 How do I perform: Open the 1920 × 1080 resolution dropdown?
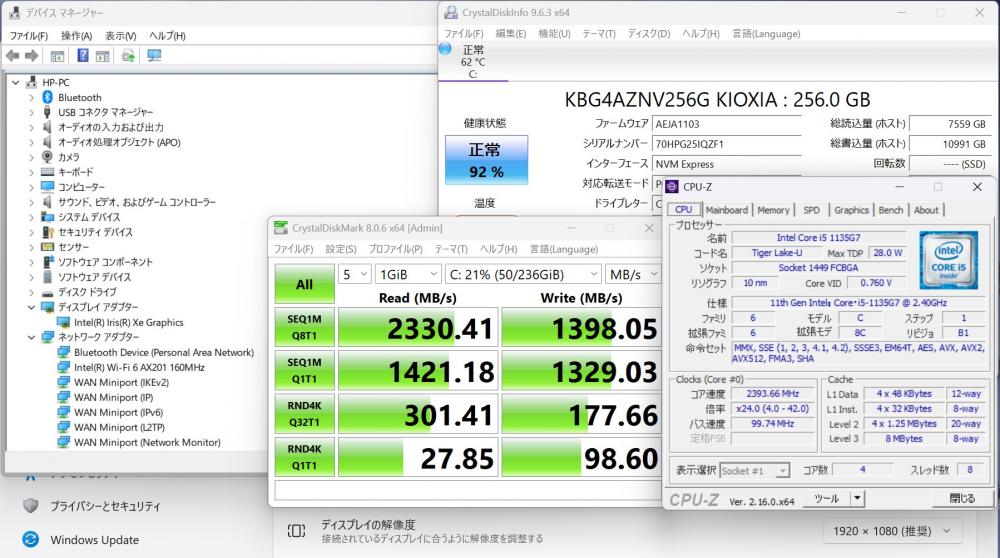click(890, 531)
